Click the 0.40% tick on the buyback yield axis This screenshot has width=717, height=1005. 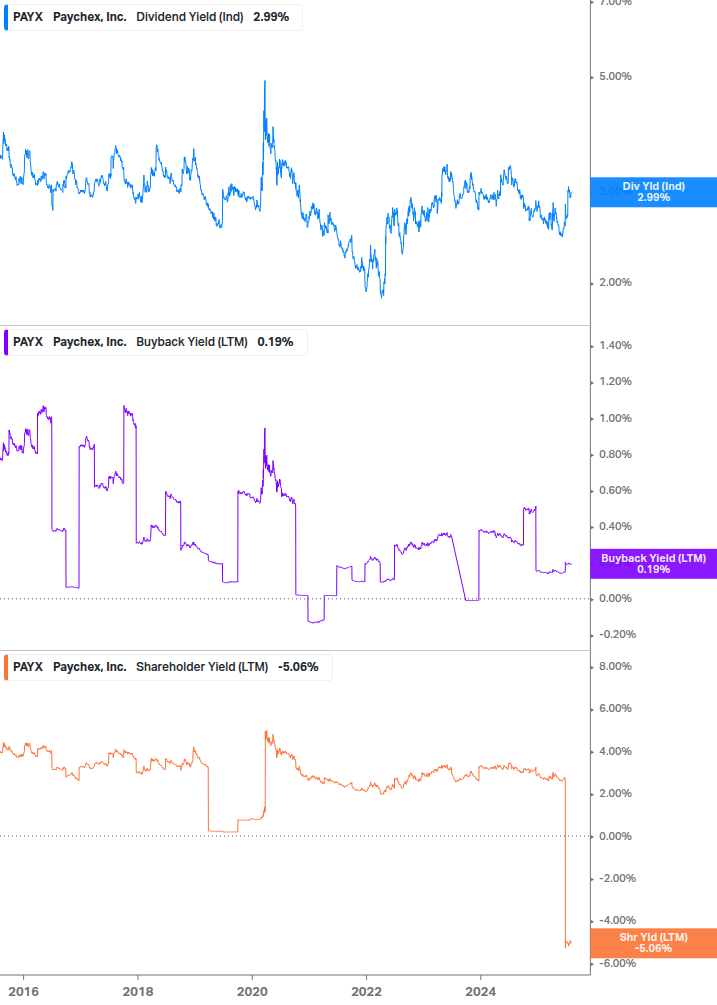click(x=615, y=526)
